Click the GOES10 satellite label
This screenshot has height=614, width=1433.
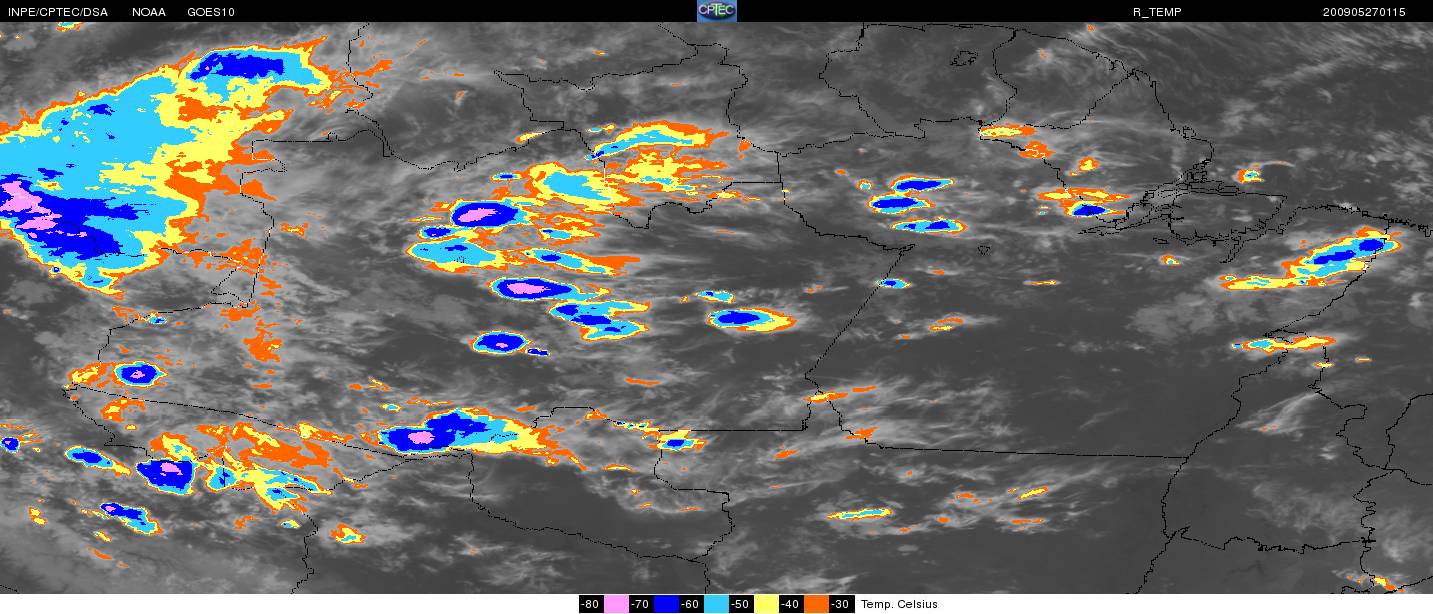pyautogui.click(x=211, y=12)
